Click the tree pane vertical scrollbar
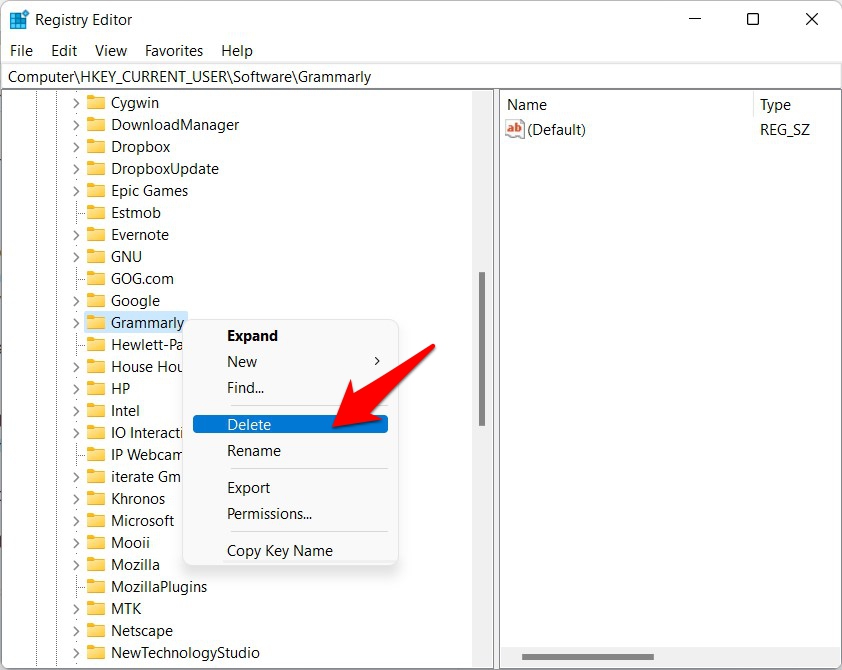 click(x=482, y=350)
